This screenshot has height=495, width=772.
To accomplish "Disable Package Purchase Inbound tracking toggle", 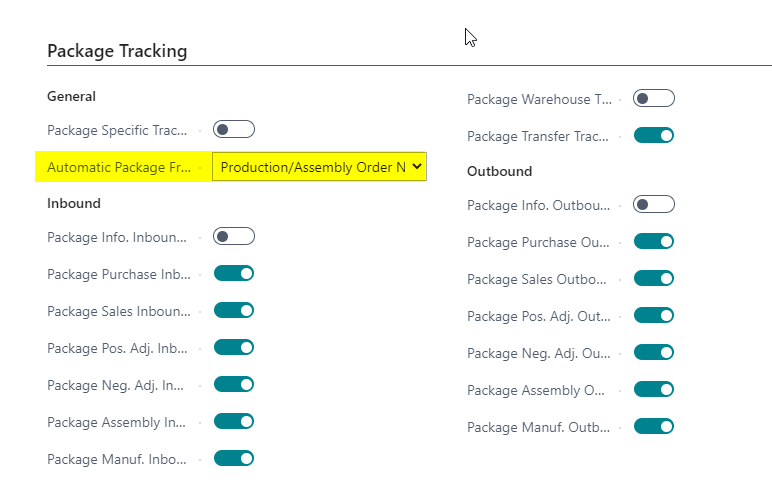I will pos(234,274).
